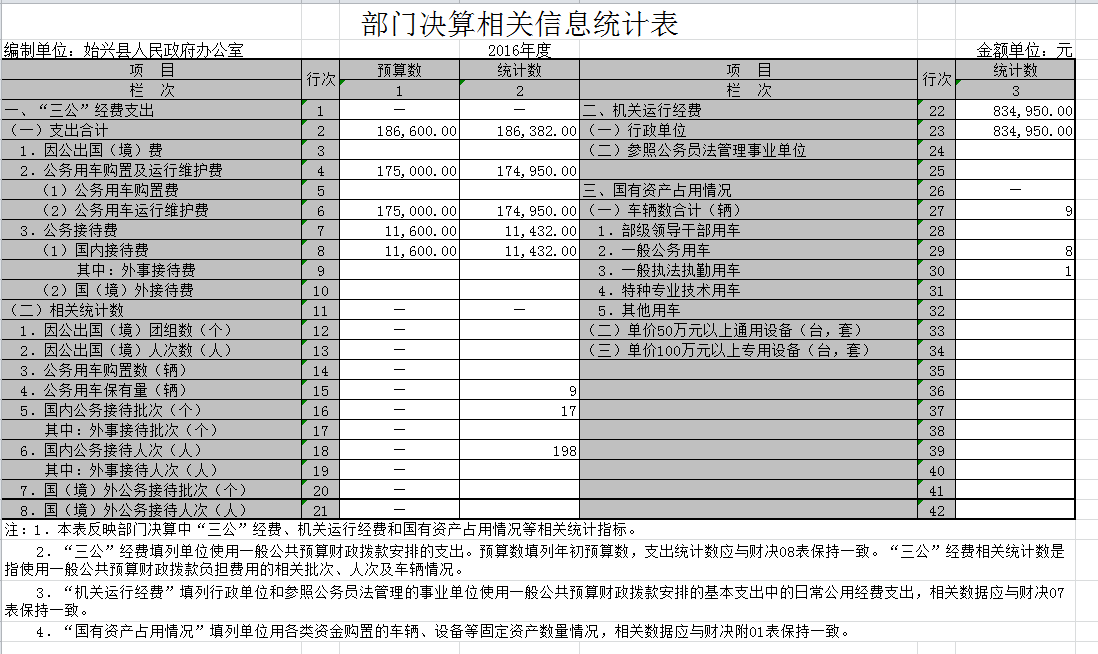
Task: Select row label 2．一般公务用车
Action: 653,250
